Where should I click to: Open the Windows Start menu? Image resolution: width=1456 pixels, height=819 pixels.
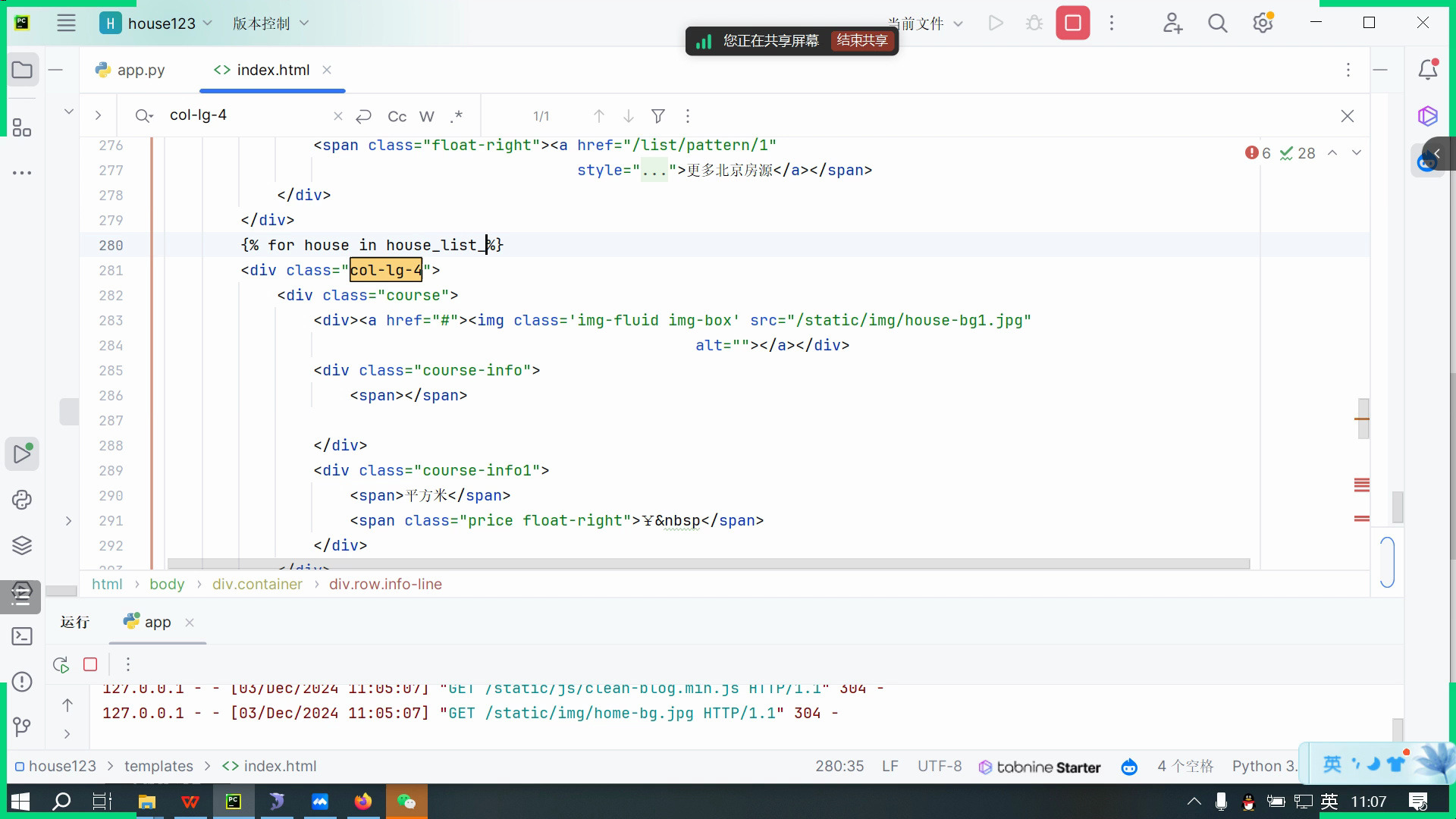20,802
